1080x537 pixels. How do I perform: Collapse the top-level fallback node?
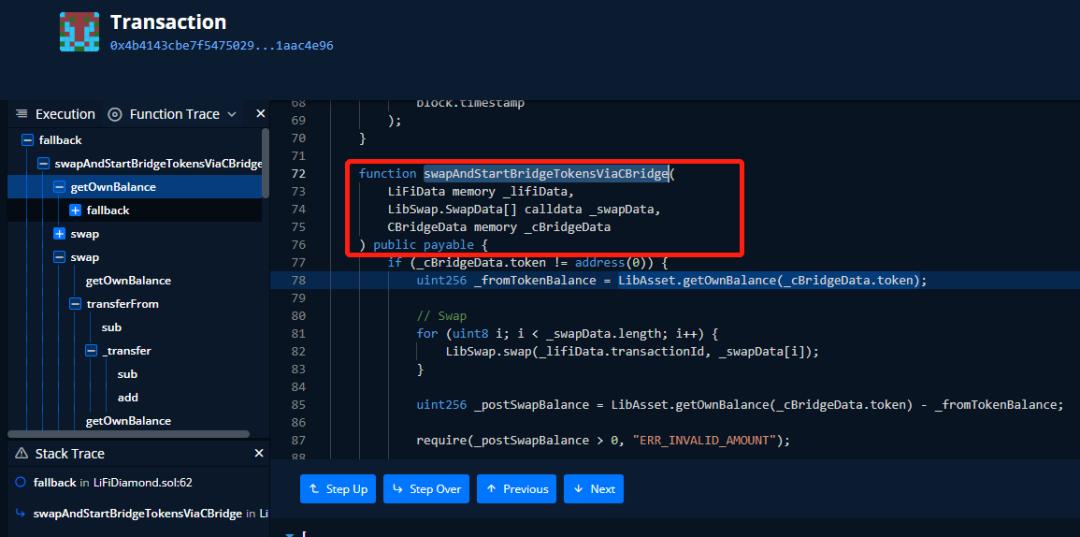(28, 140)
